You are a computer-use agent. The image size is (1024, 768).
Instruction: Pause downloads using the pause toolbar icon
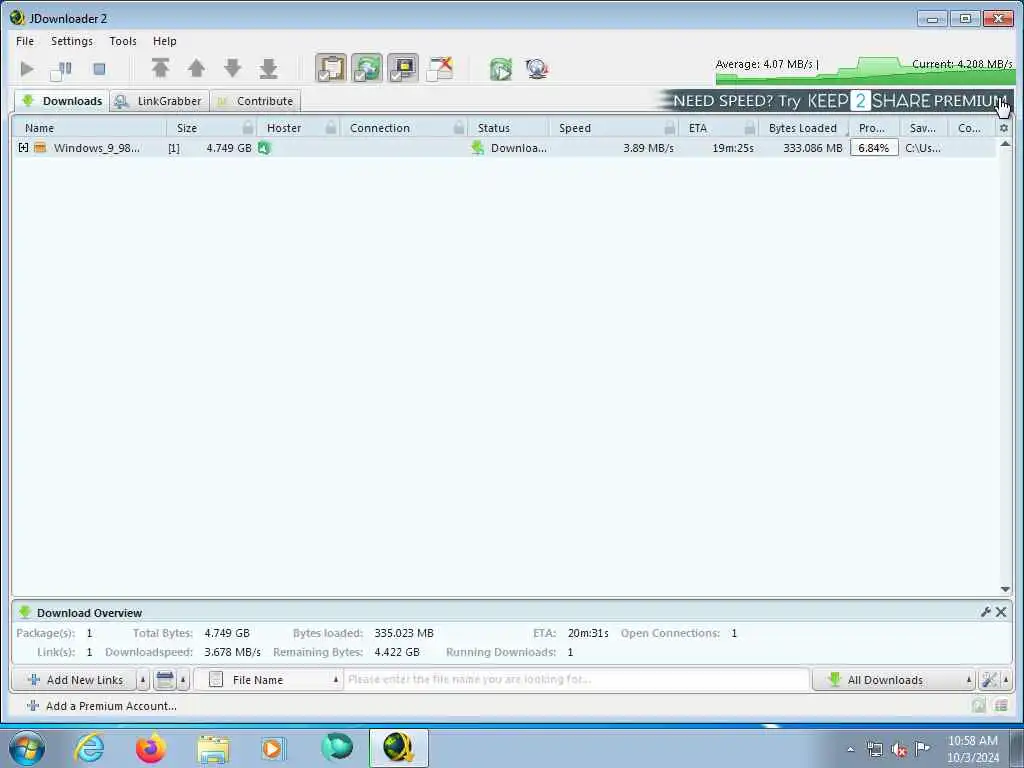61,69
